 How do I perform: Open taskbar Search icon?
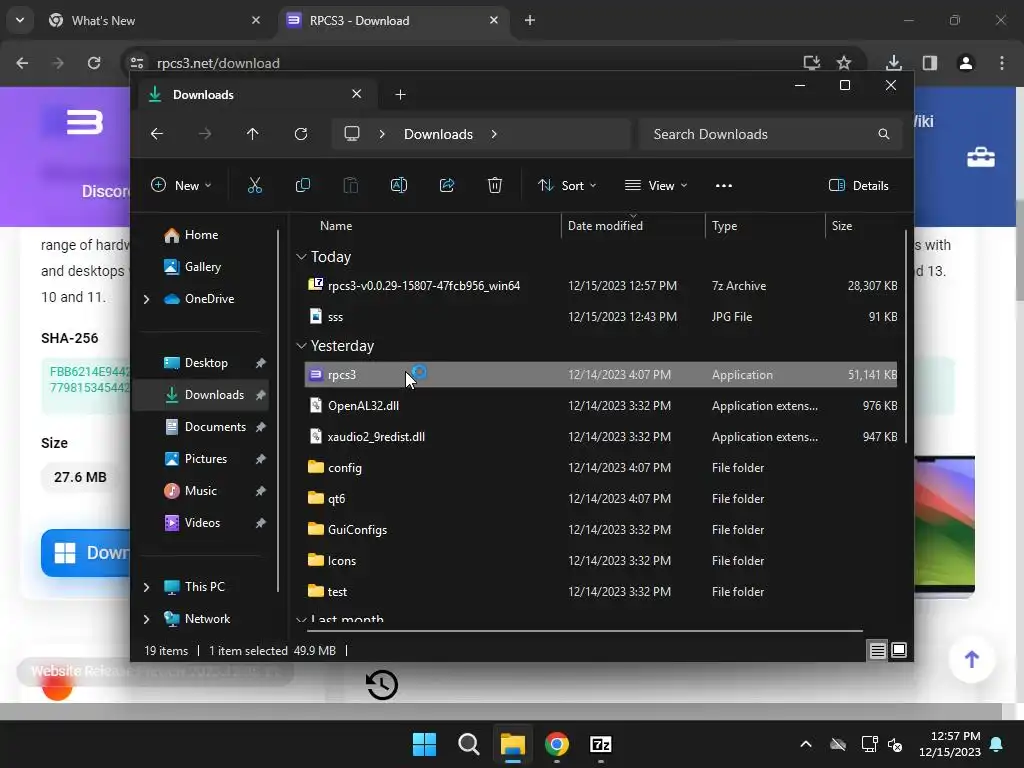tap(468, 744)
